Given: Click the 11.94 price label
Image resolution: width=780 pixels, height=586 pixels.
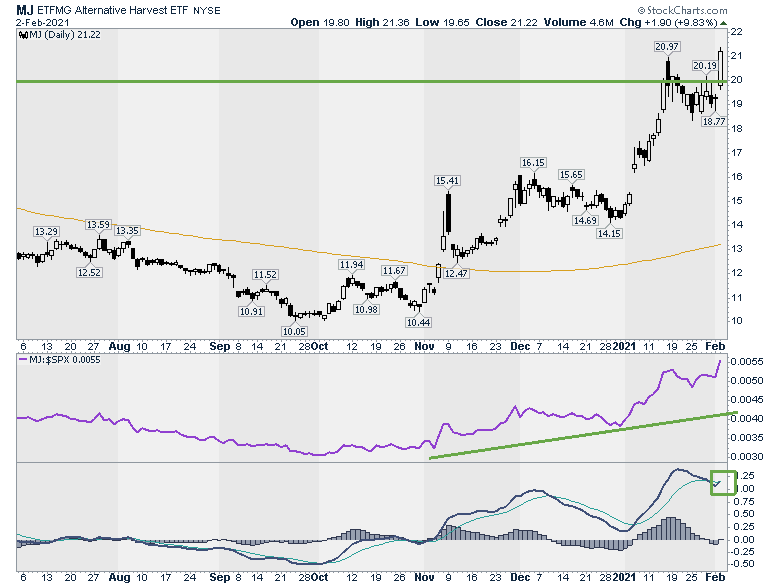Looking at the screenshot, I should 351,265.
